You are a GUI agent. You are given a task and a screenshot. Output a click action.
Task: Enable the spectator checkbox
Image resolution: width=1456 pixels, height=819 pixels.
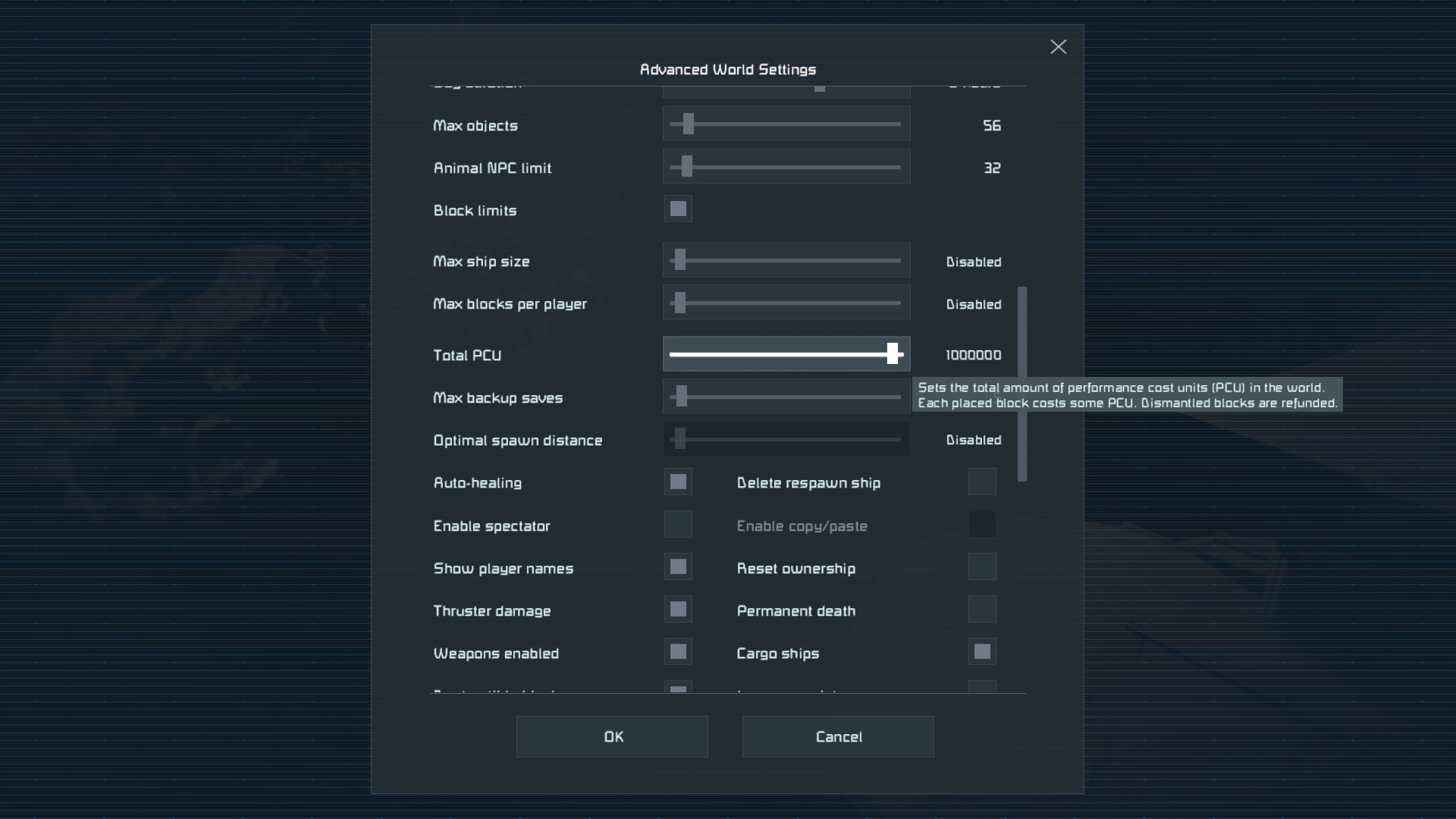[678, 525]
